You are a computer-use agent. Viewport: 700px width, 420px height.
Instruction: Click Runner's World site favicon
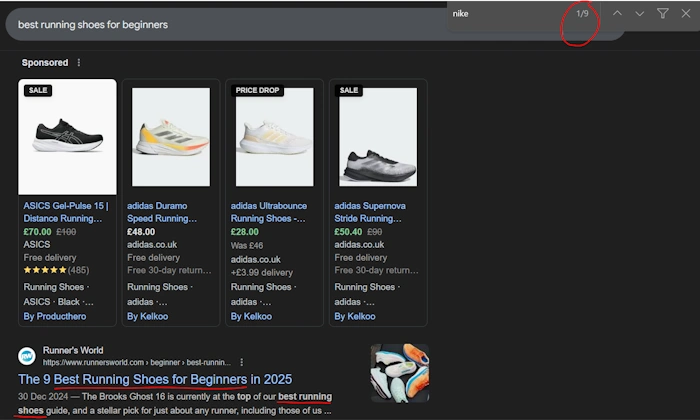pos(27,356)
